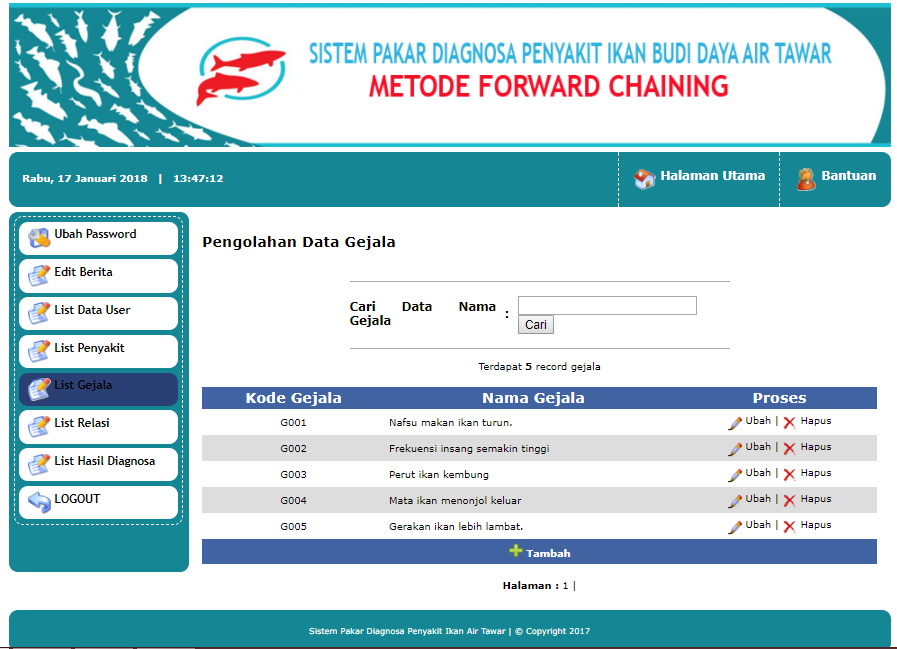Click the green plus icon on Tambah
This screenshot has width=897, height=649.
click(x=519, y=551)
